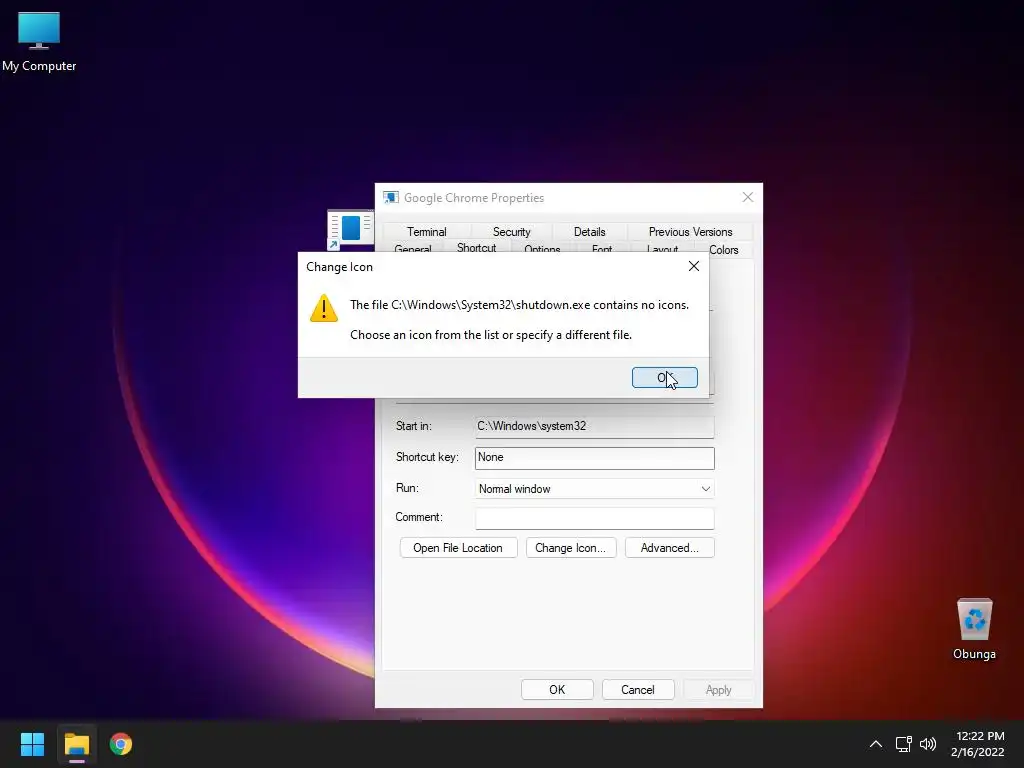Click the Open File Location button
Screen dimensions: 1024x768
(458, 548)
